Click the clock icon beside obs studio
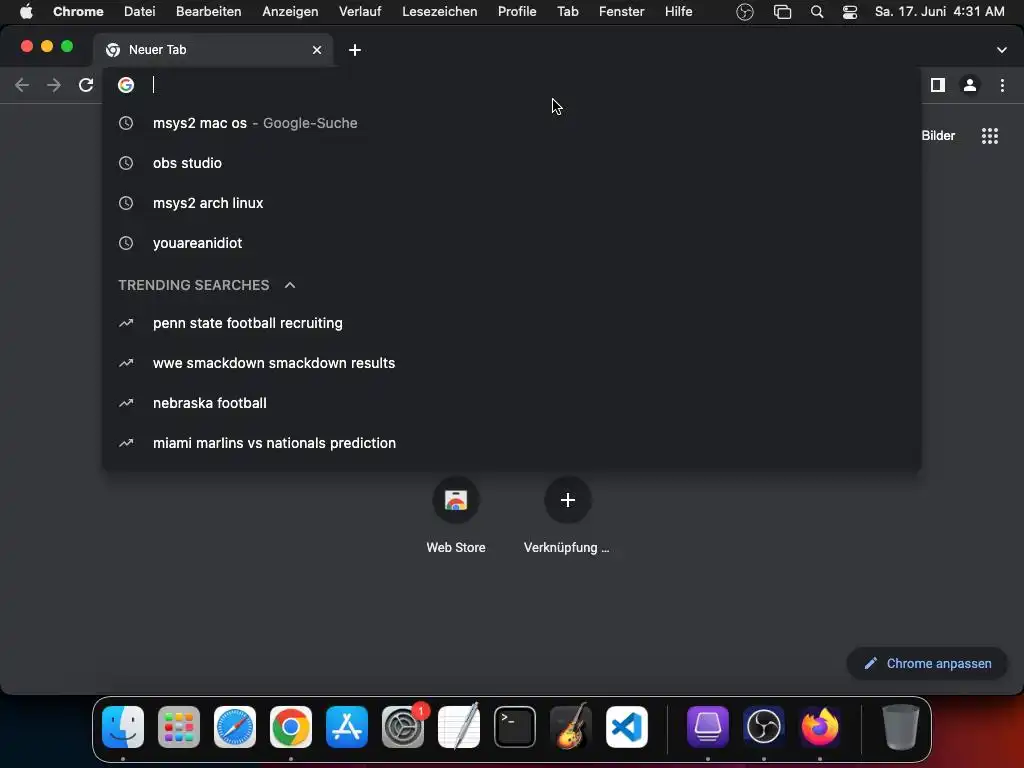The width and height of the screenshot is (1024, 768). [x=126, y=163]
